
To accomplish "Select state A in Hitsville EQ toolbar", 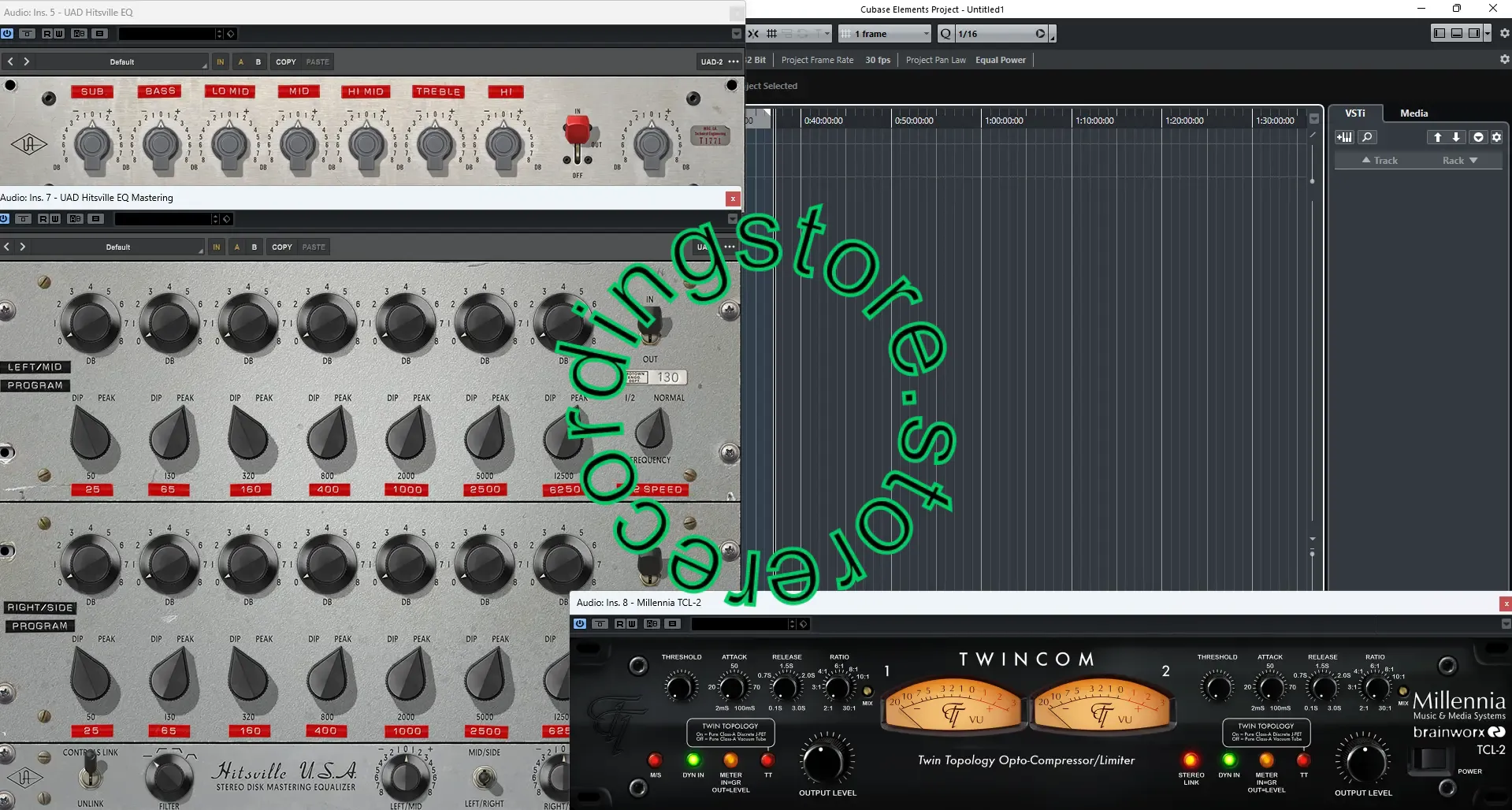I will click(240, 61).
